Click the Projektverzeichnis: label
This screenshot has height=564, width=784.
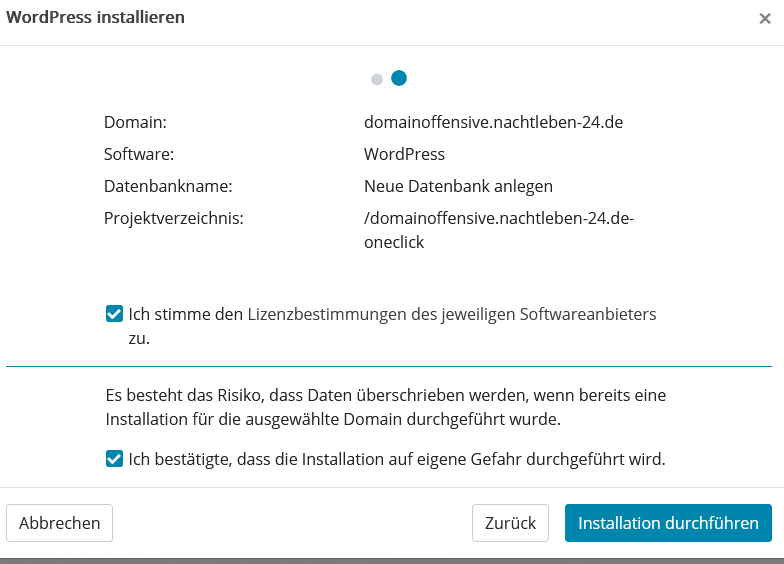tap(174, 218)
